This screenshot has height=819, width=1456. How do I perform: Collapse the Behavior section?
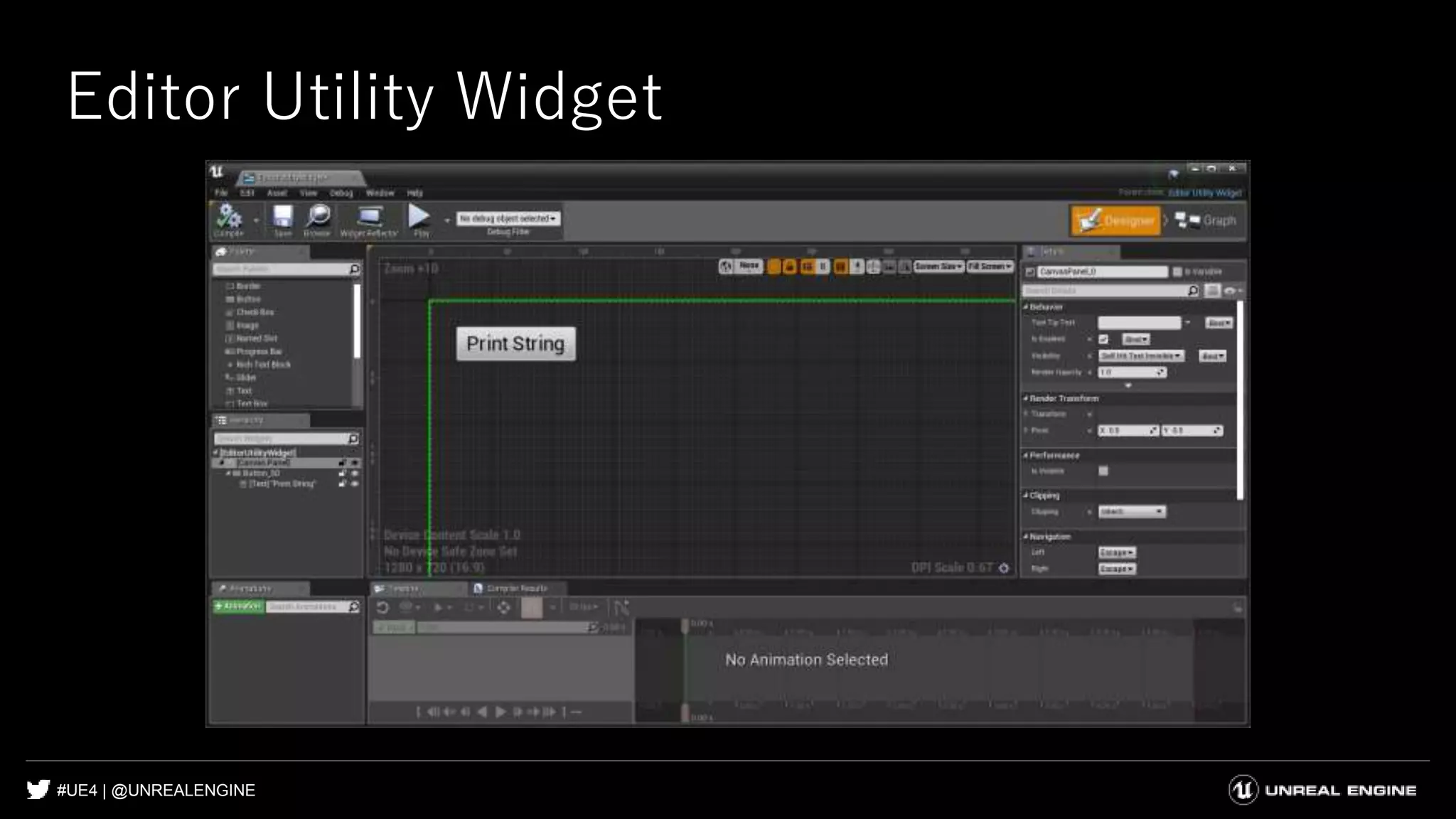tap(1026, 307)
